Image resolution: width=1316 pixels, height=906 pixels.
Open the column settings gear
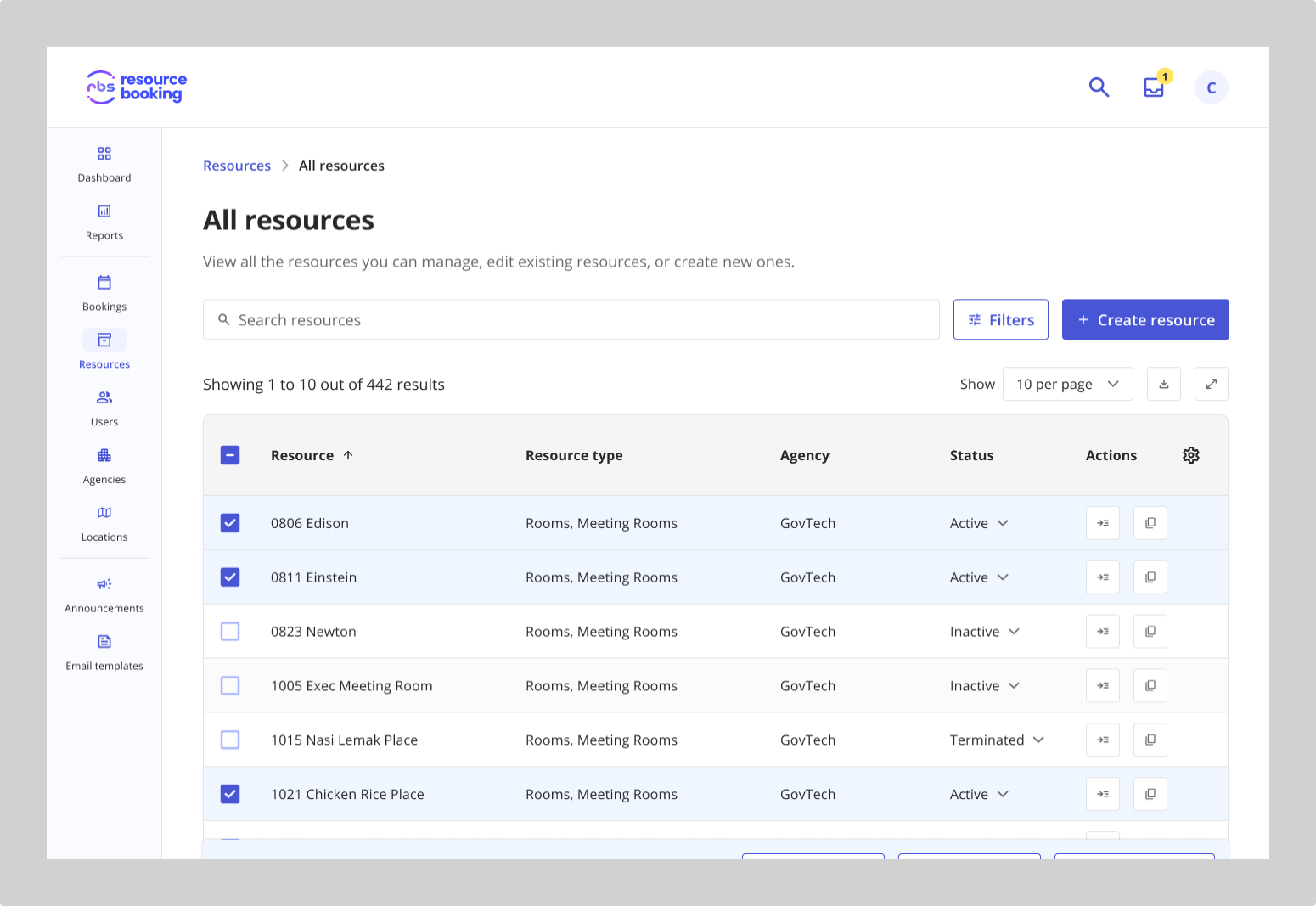click(1191, 455)
